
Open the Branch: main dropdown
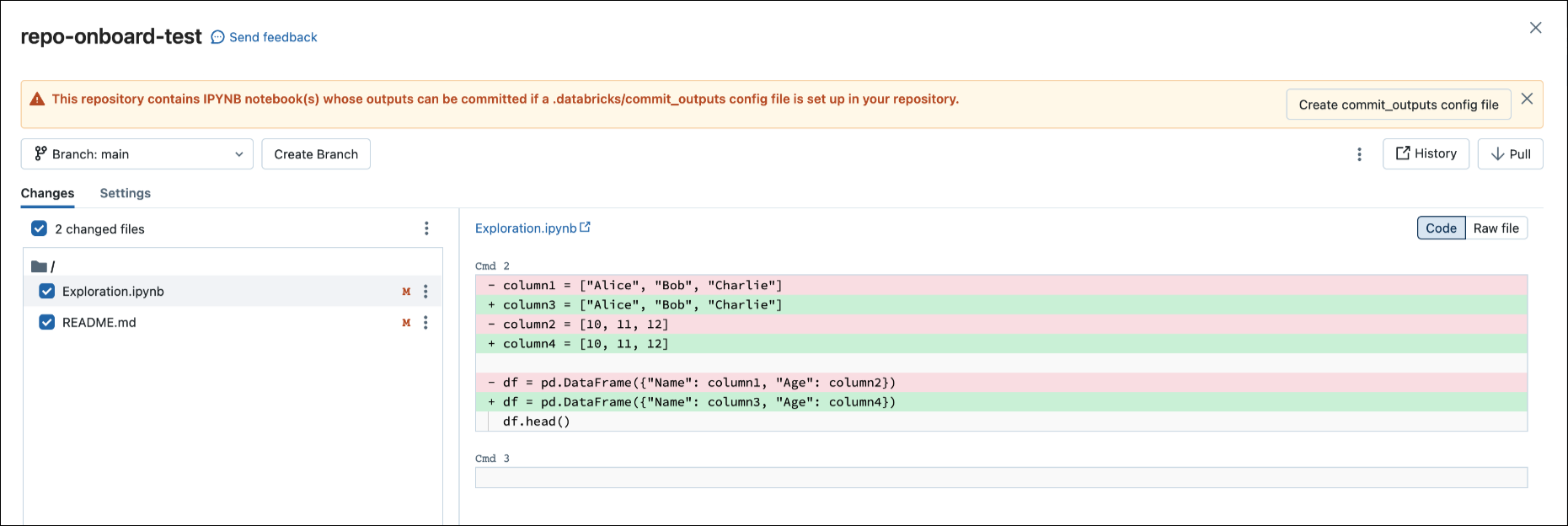point(137,154)
